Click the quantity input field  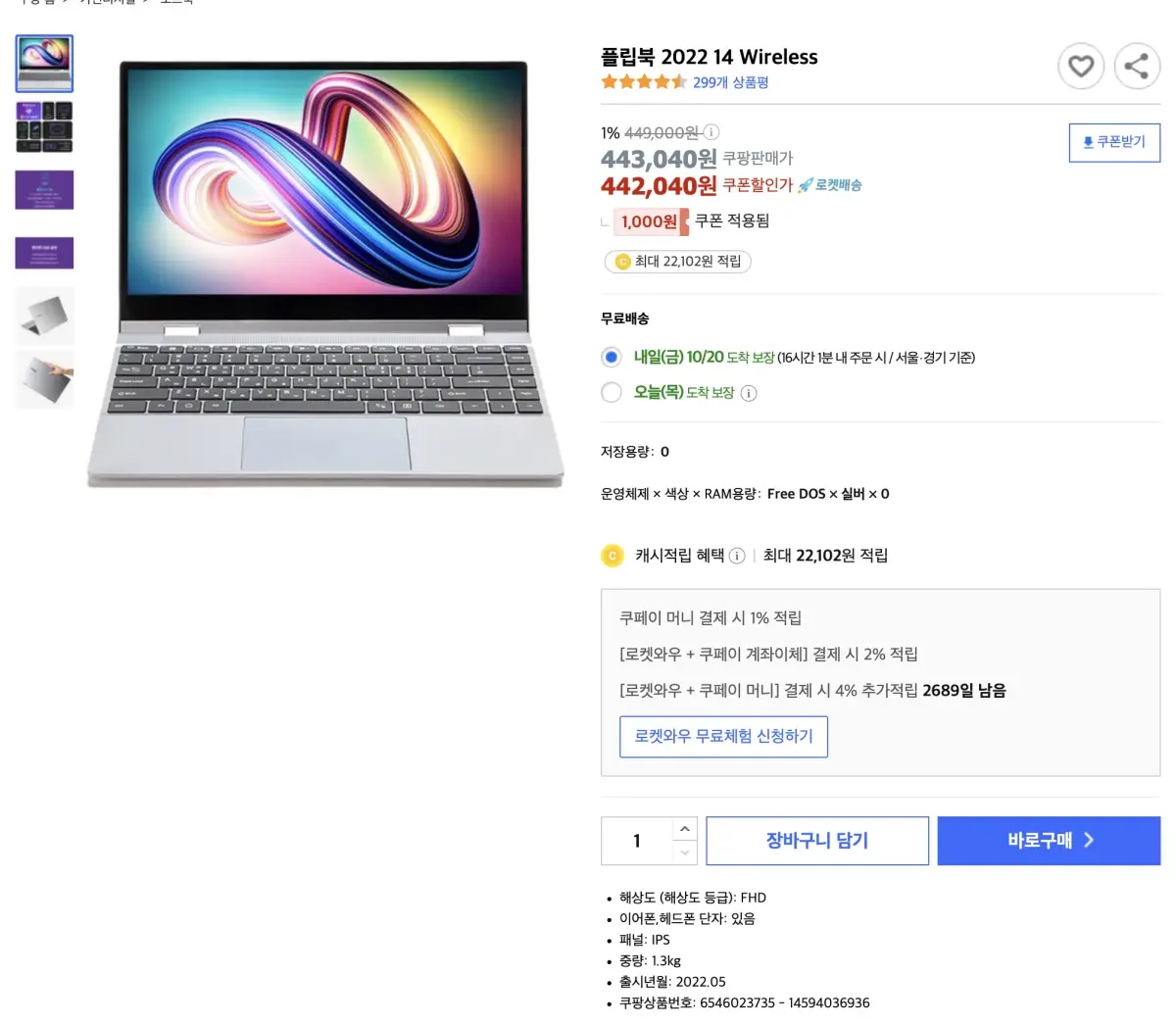click(x=637, y=841)
